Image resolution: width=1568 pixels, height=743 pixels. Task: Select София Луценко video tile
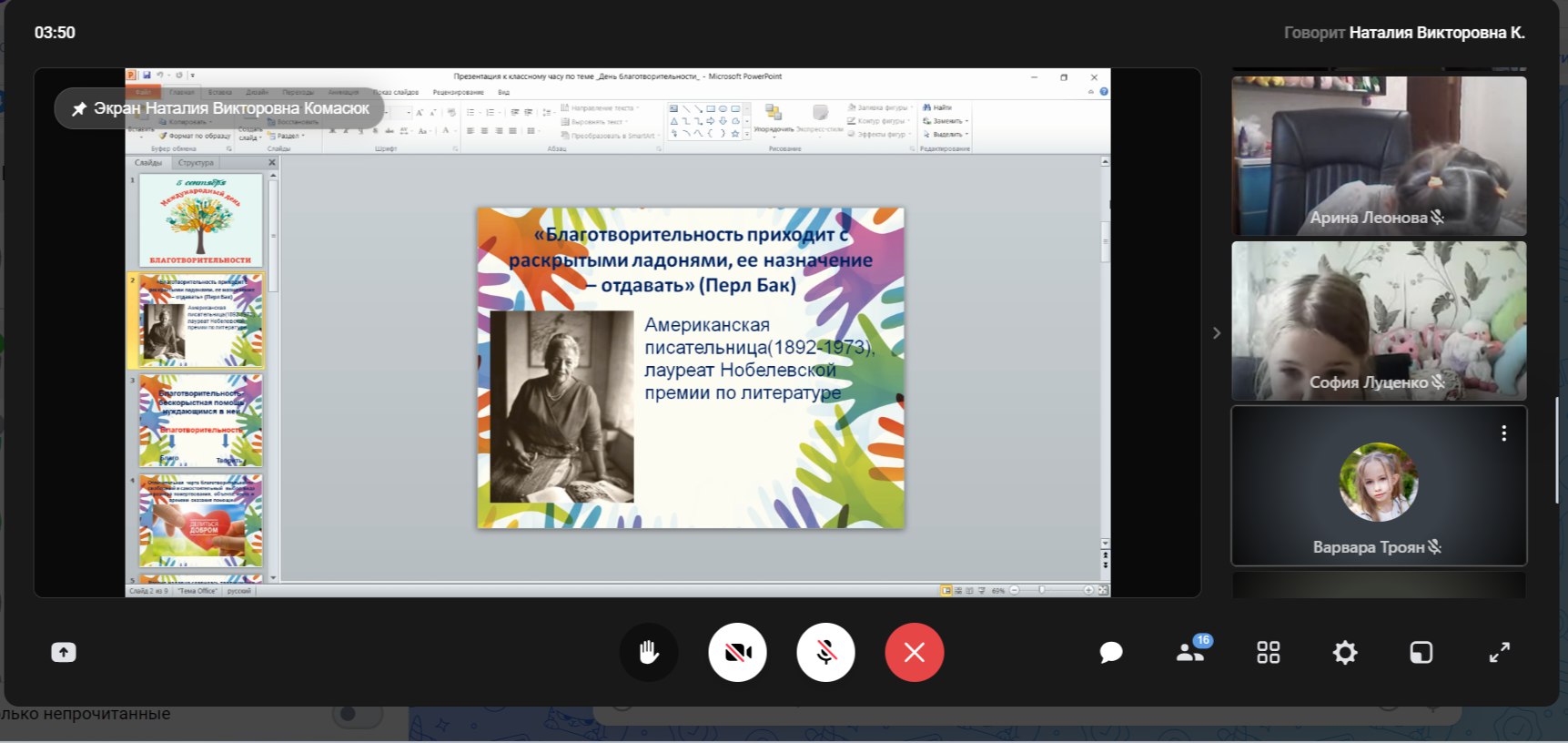point(1379,321)
